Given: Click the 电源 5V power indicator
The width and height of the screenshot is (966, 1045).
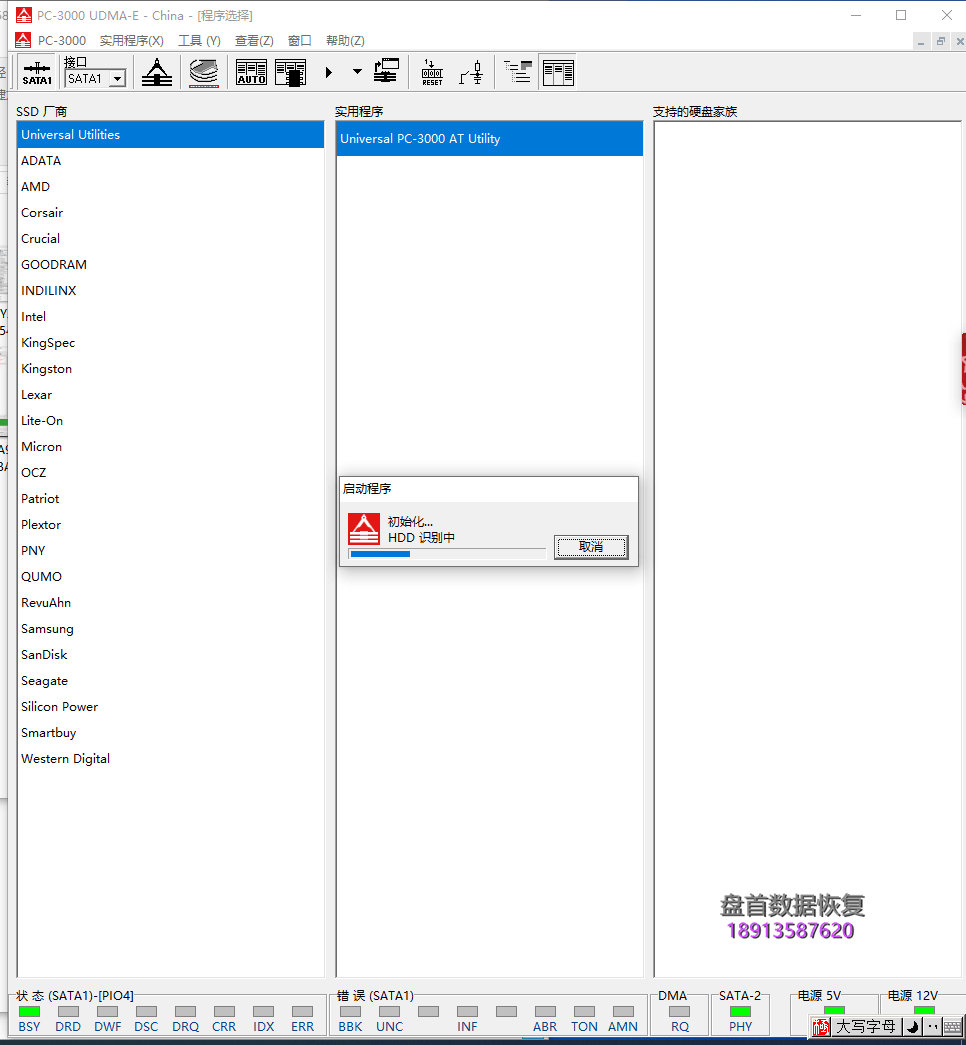Looking at the screenshot, I should pyautogui.click(x=834, y=1010).
